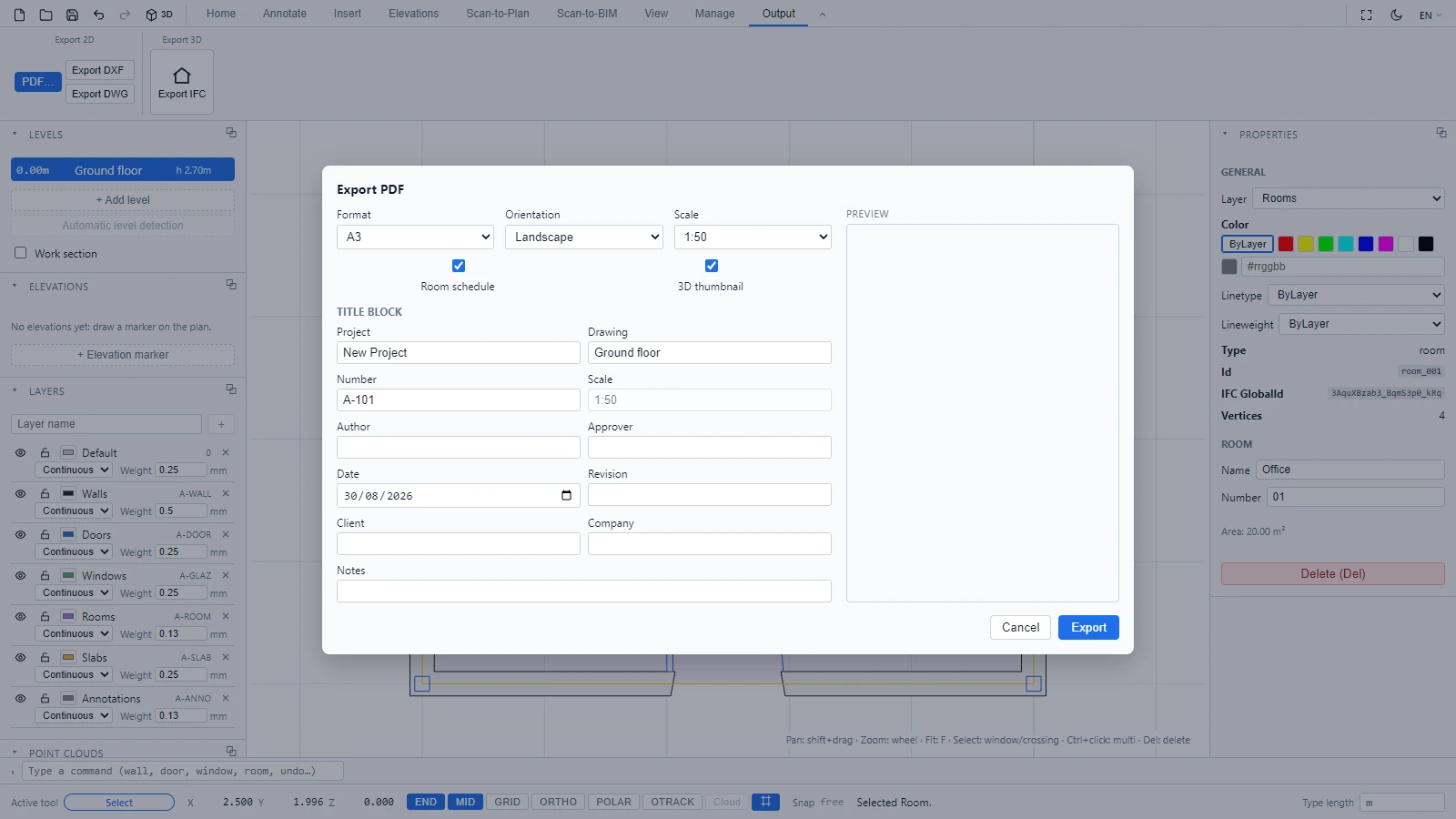Image resolution: width=1456 pixels, height=819 pixels.
Task: Click Export DXF button
Action: pyautogui.click(x=98, y=70)
